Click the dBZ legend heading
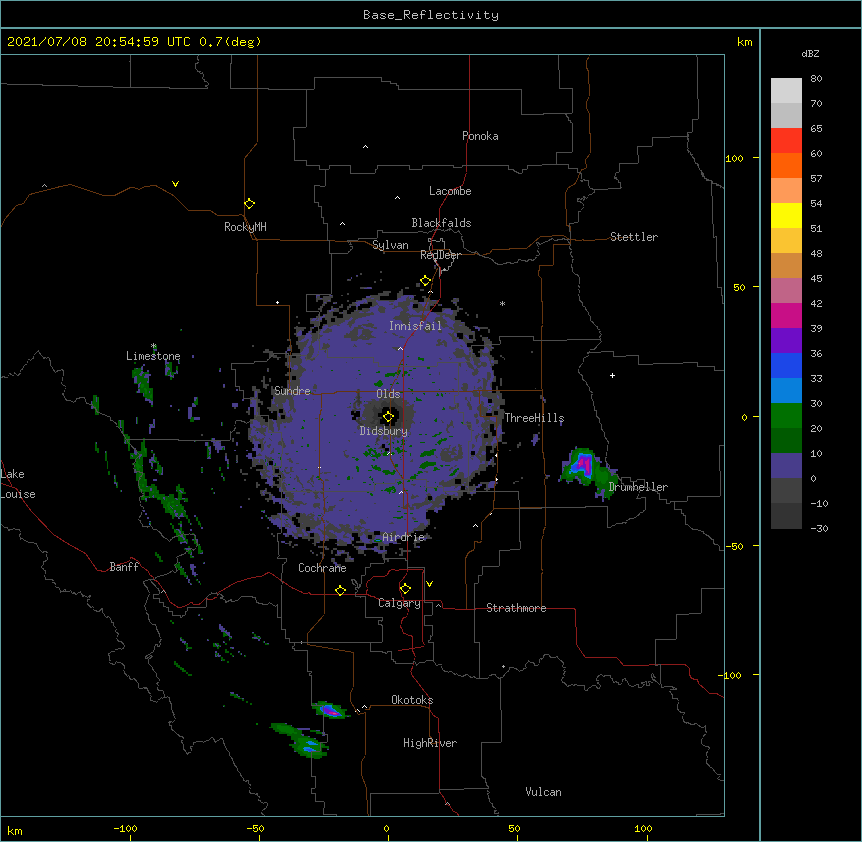Screen dimensions: 862x842 pyautogui.click(x=810, y=54)
